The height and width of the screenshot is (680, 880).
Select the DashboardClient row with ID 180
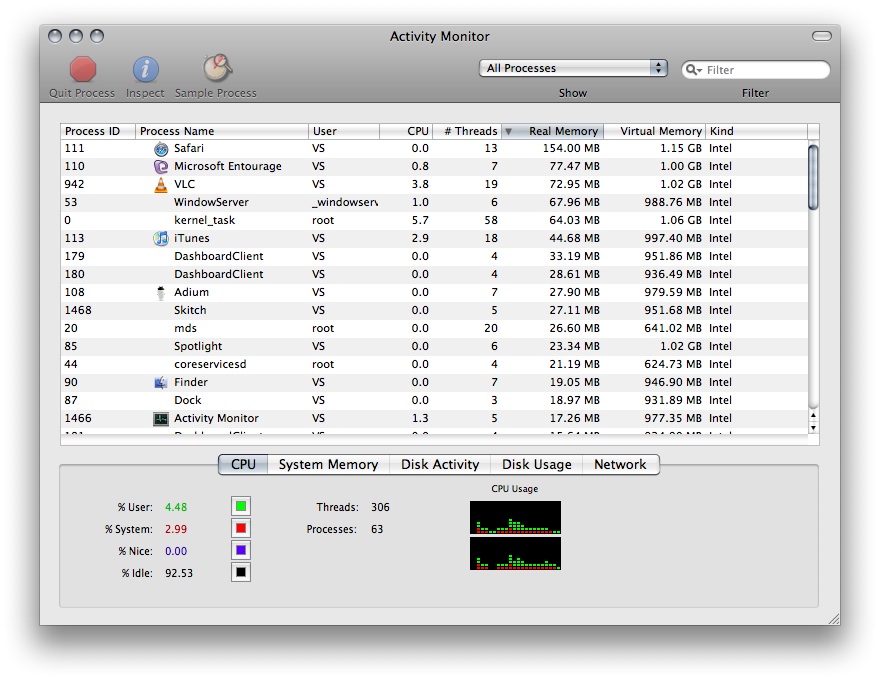pyautogui.click(x=434, y=274)
